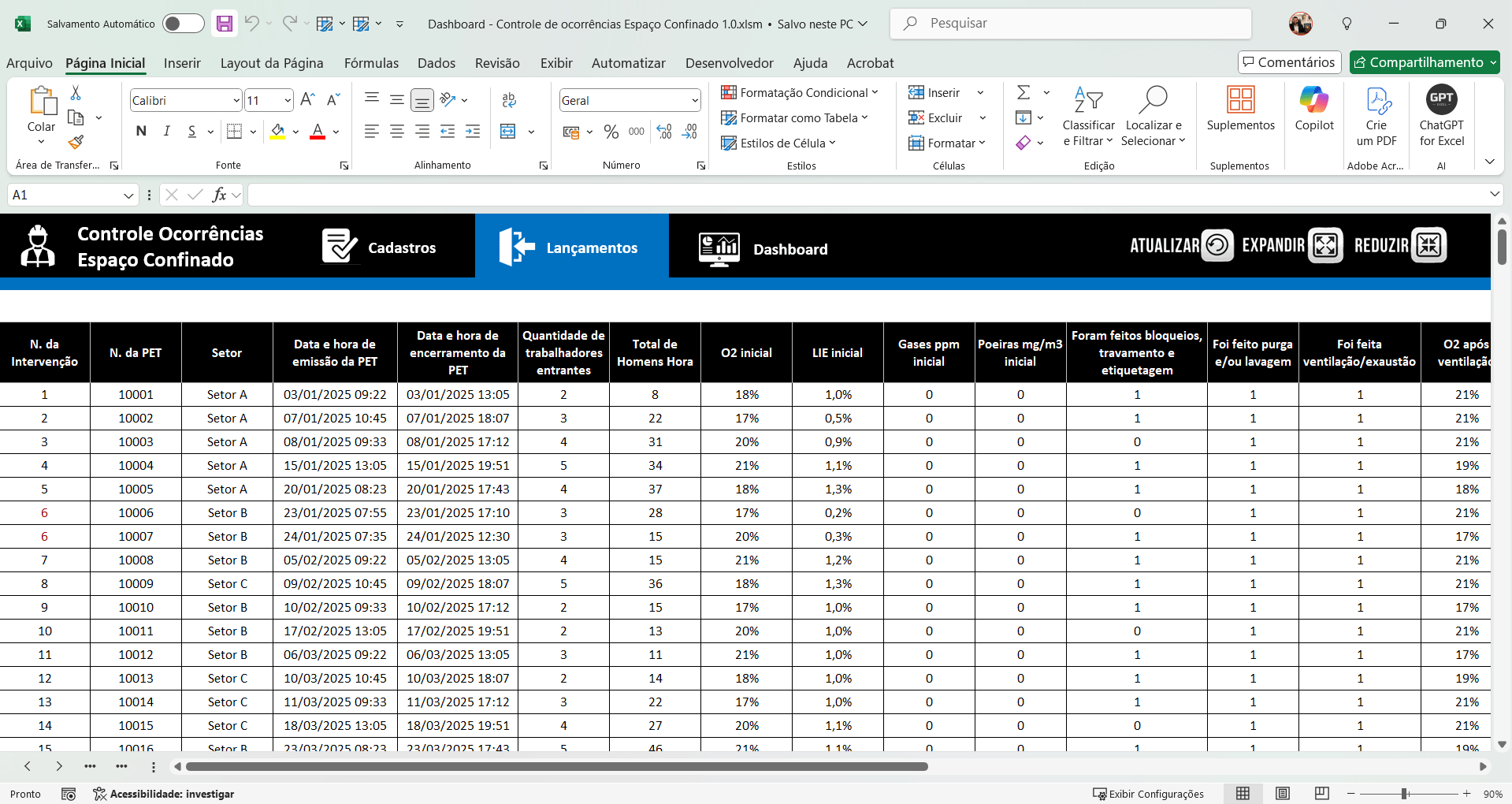Image resolution: width=1512 pixels, height=804 pixels.
Task: Toggle italic formatting I button
Action: coord(166,132)
